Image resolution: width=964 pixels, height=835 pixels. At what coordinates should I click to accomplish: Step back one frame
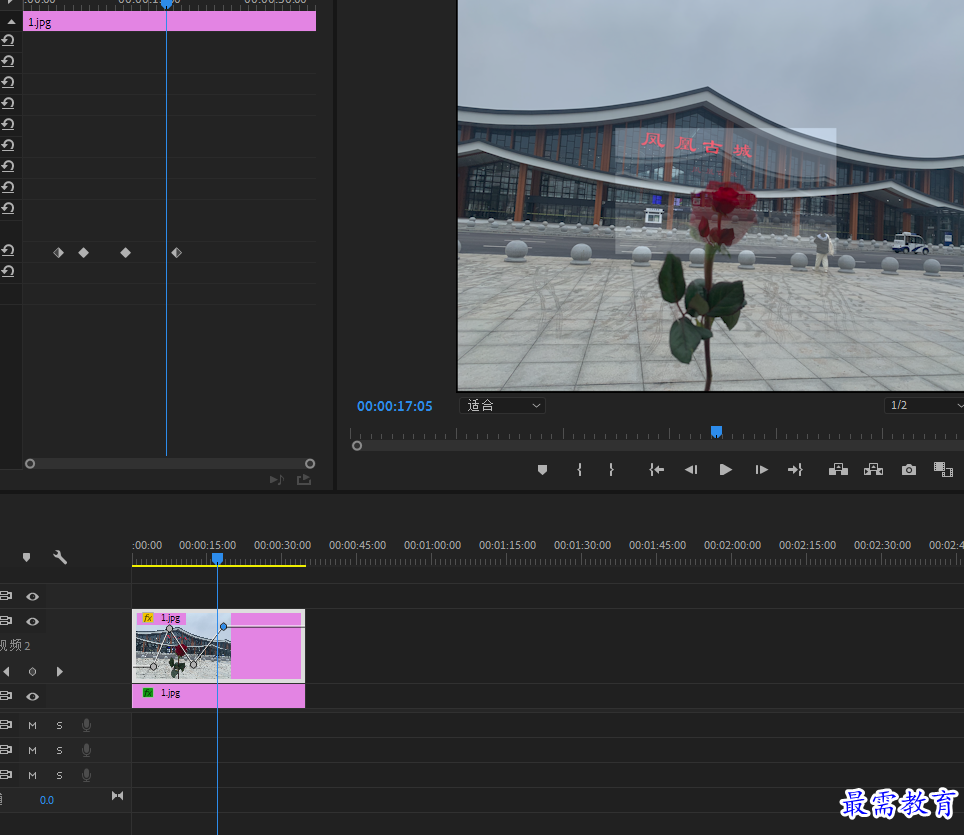[x=691, y=470]
